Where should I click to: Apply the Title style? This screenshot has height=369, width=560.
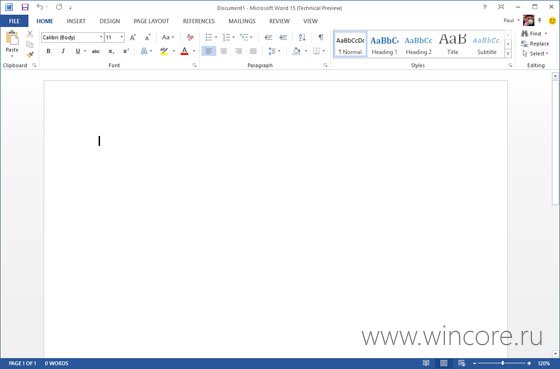click(452, 45)
